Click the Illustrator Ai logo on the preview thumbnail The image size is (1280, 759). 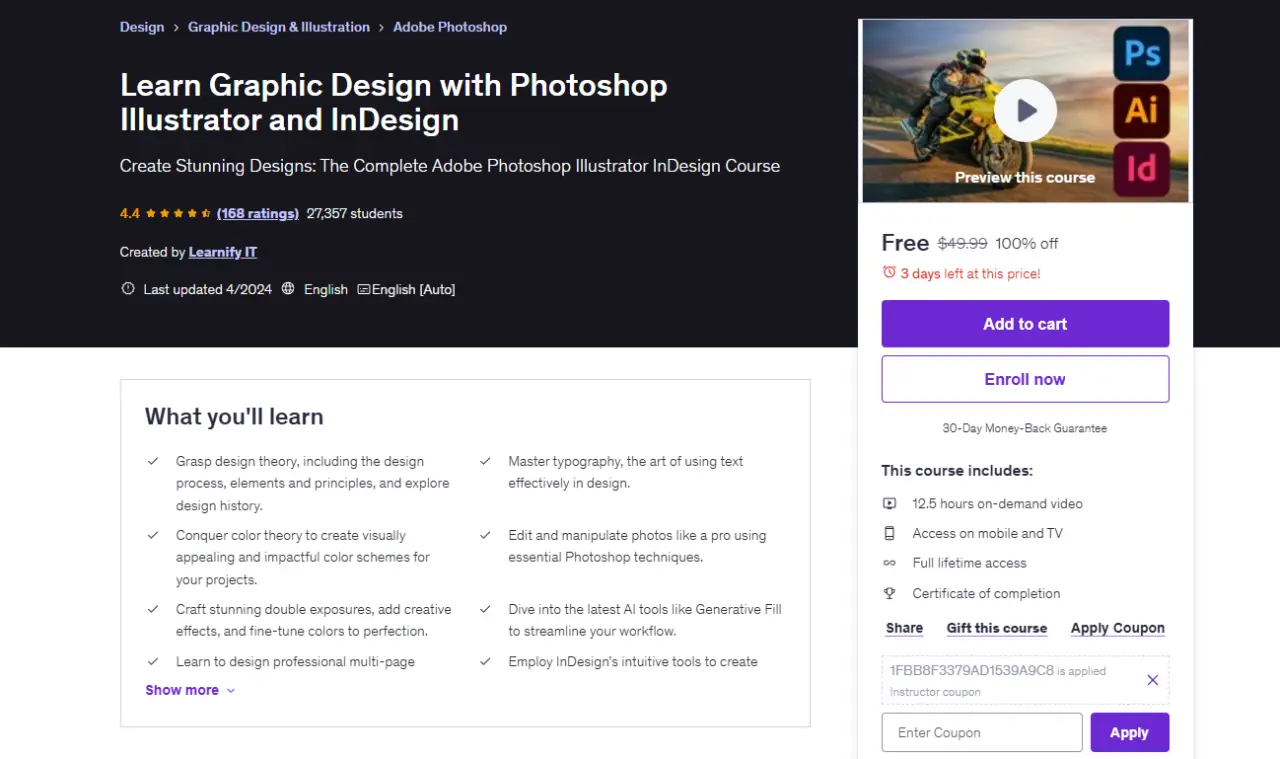[1142, 110]
